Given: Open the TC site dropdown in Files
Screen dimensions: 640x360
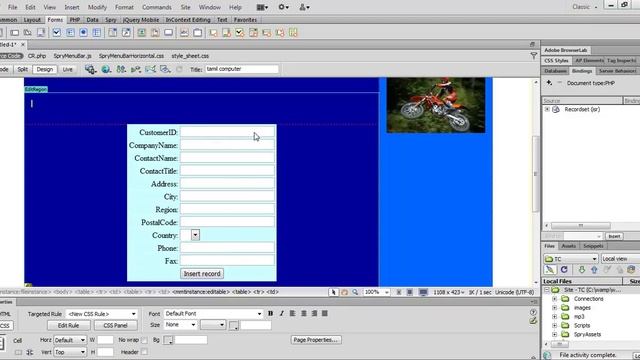Looking at the screenshot, I should (571, 259).
